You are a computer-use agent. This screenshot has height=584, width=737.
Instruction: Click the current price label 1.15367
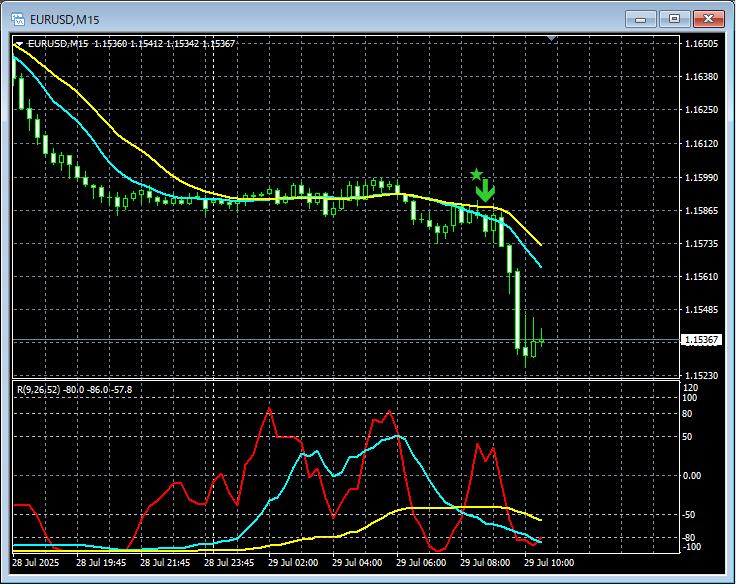coord(701,340)
